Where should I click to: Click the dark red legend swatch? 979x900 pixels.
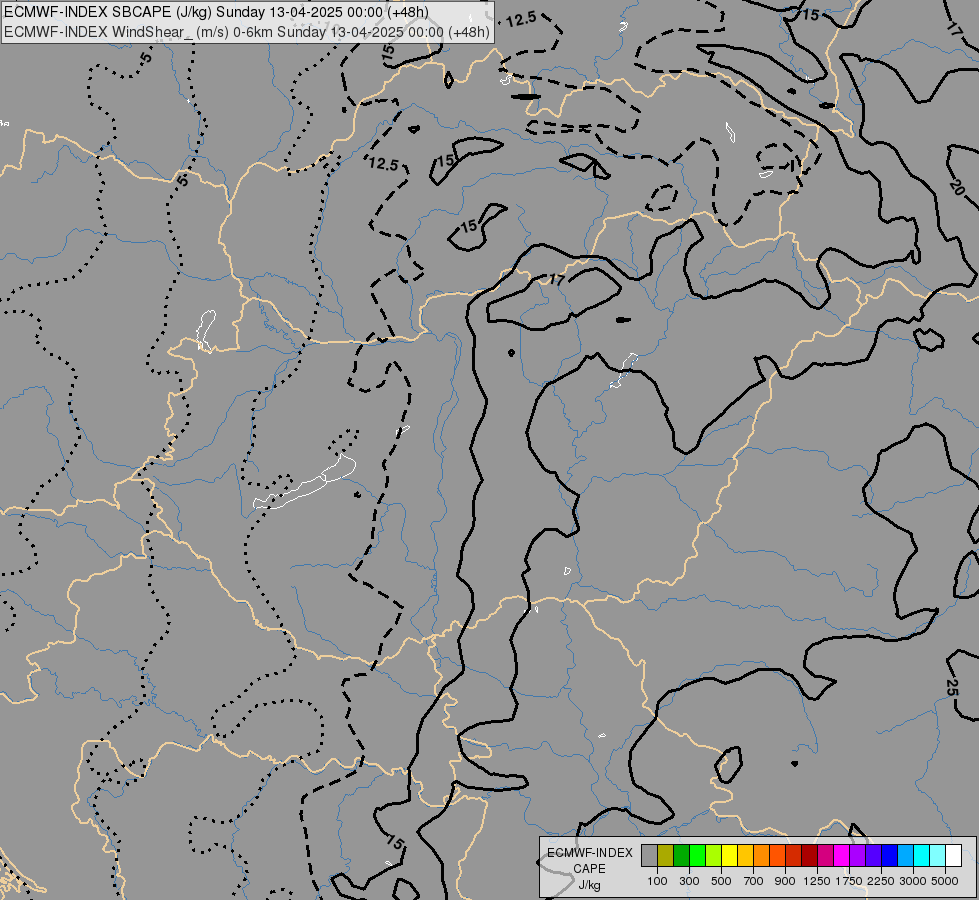(x=809, y=856)
